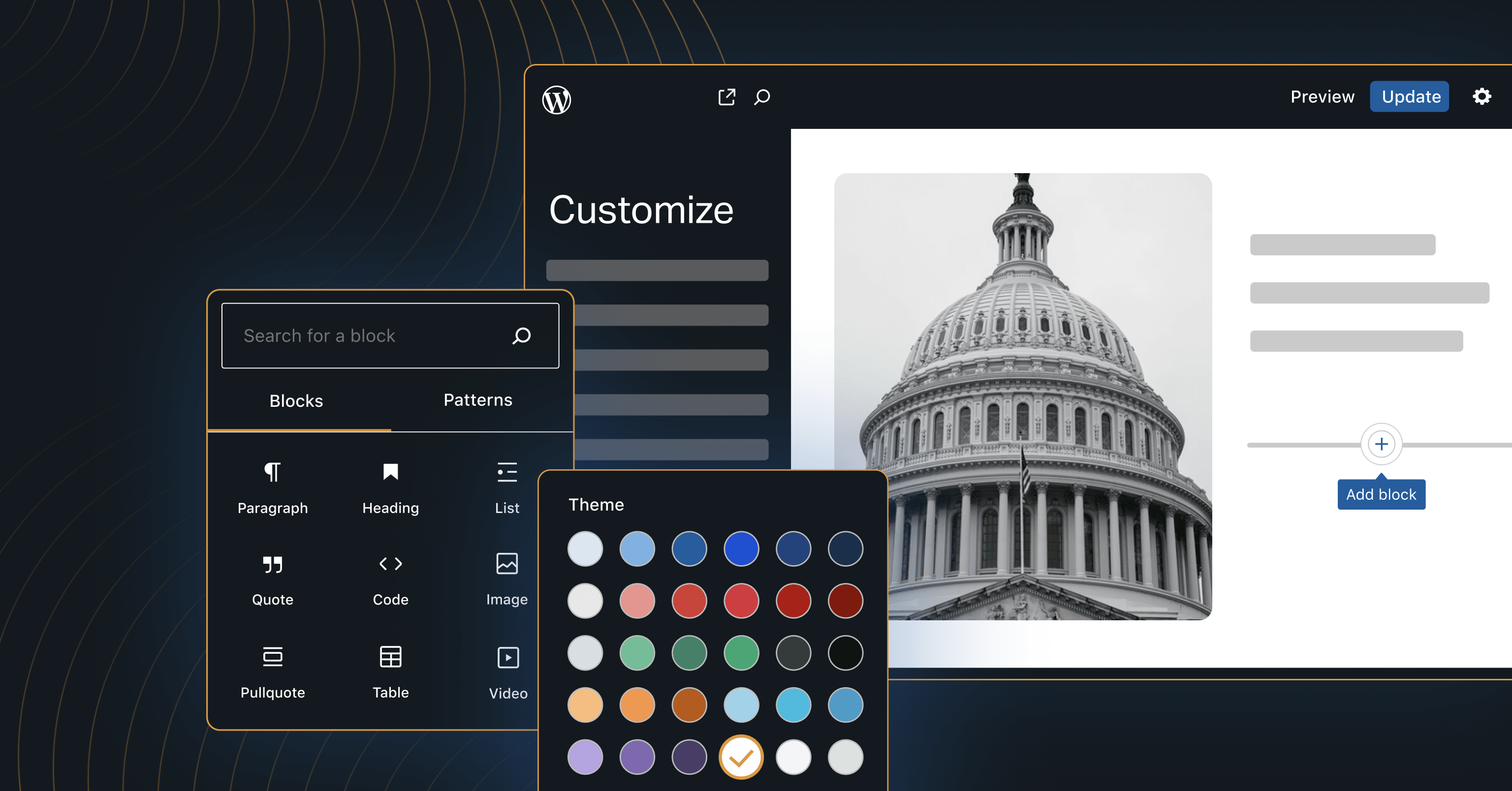Image resolution: width=1512 pixels, height=791 pixels.
Task: Click the search icon in top bar
Action: pos(762,97)
